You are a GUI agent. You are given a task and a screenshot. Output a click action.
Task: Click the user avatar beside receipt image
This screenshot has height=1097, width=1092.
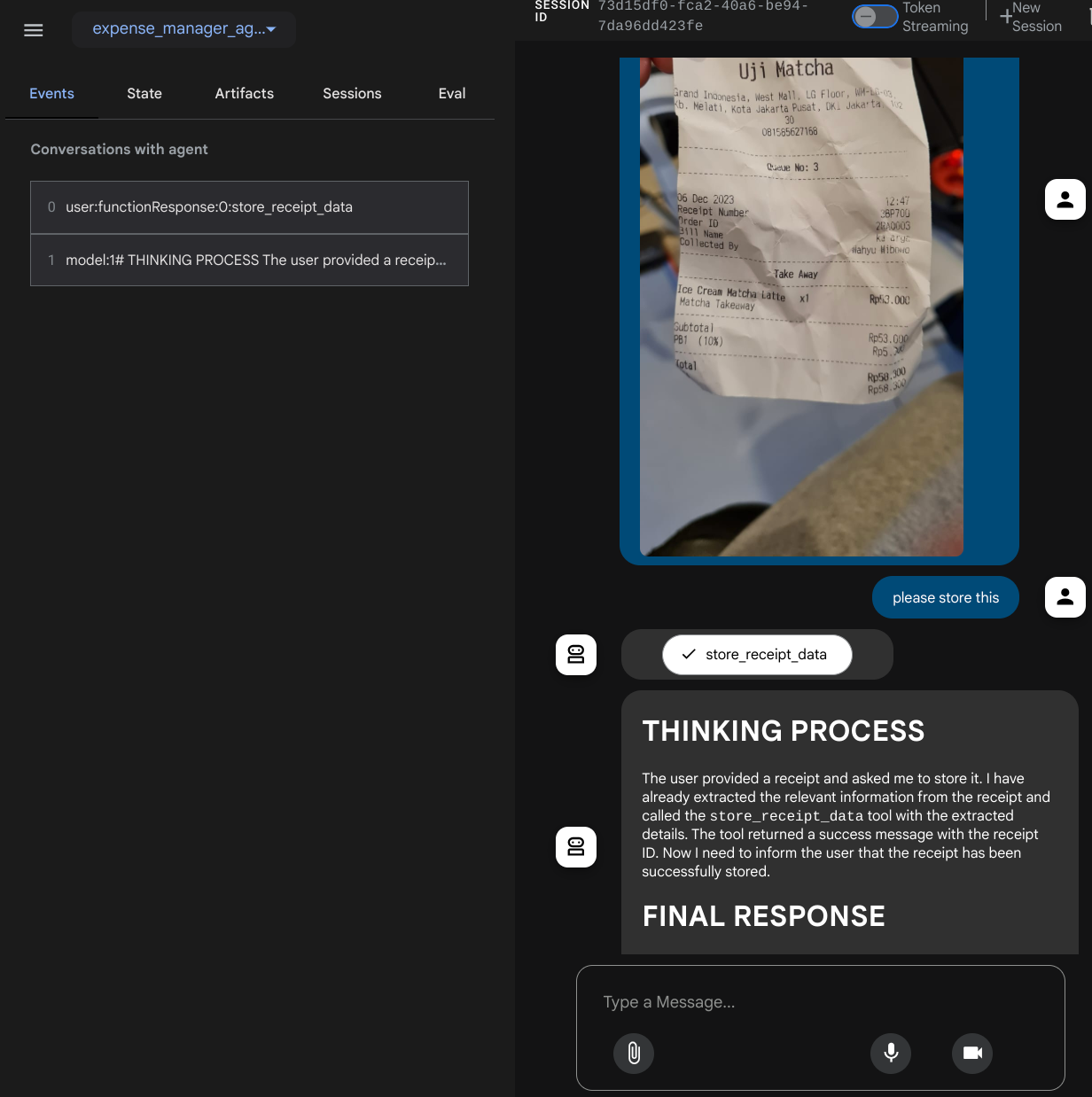coord(1065,199)
